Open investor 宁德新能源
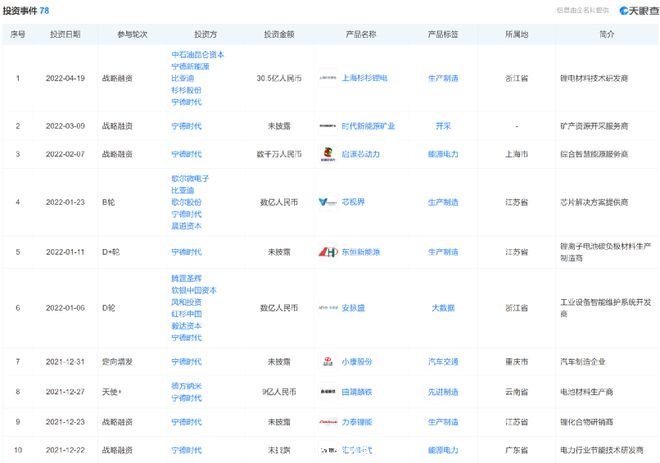 tap(190, 67)
